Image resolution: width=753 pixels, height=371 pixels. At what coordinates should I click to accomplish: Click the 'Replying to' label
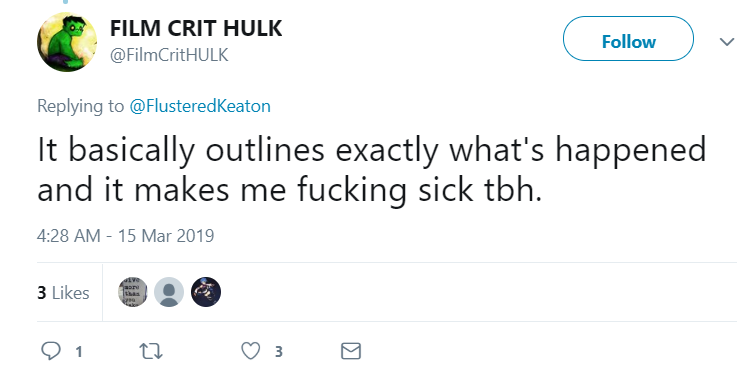[x=80, y=106]
